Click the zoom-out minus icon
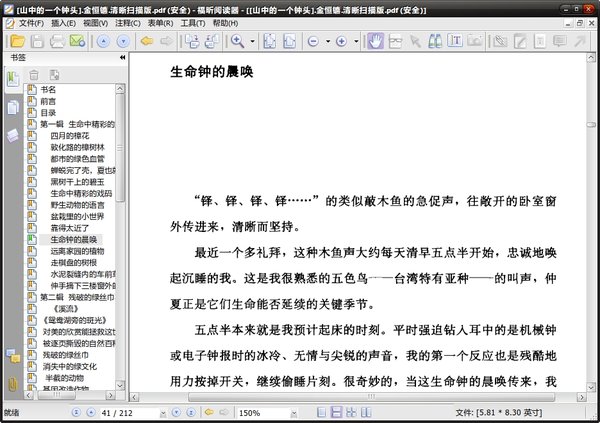Viewport: 600px width, 423px height. pyautogui.click(x=313, y=41)
